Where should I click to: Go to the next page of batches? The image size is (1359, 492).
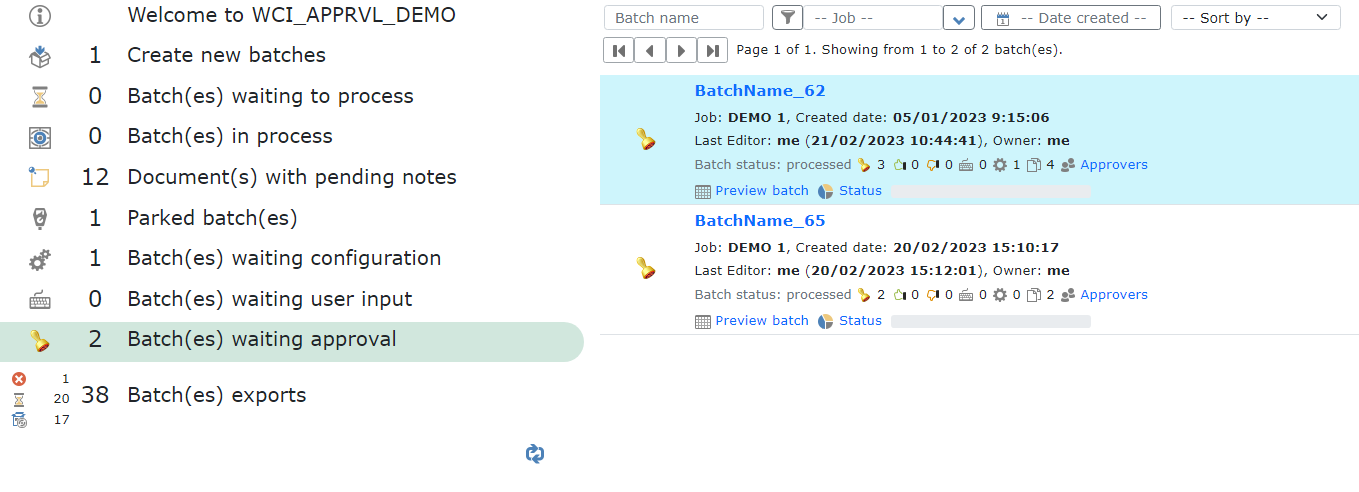681,50
